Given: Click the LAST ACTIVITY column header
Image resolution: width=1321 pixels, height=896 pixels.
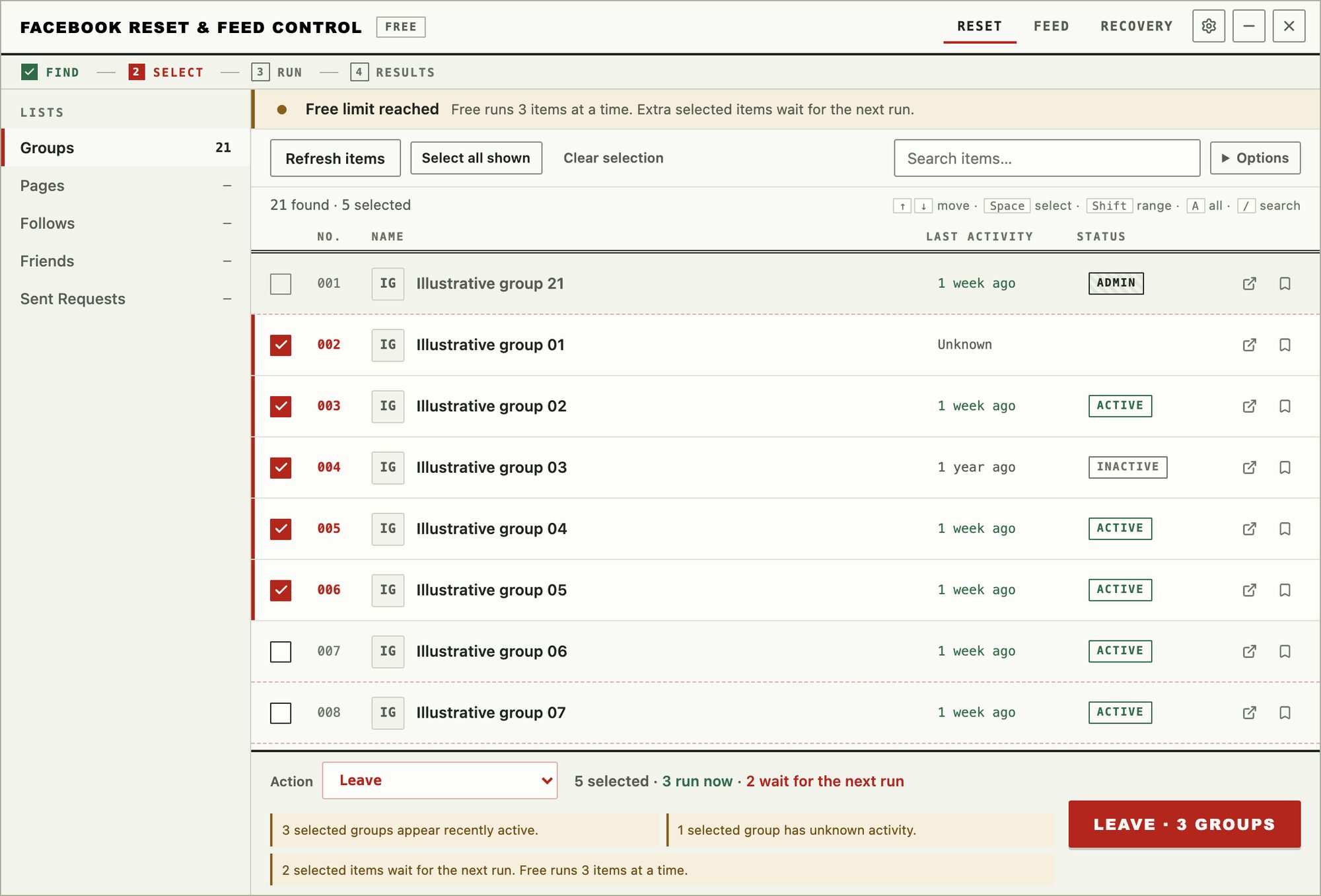Looking at the screenshot, I should coord(979,236).
